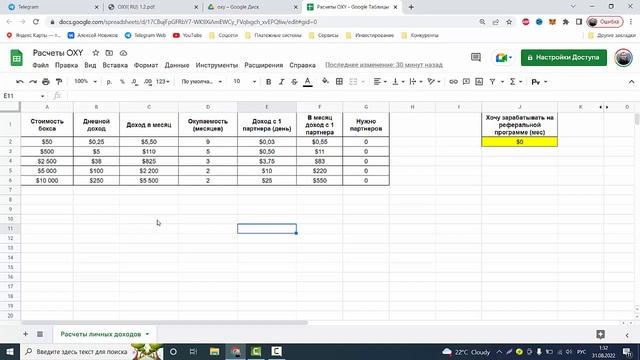Open comment history icon
Screen dimensions: 640x360
point(476,57)
